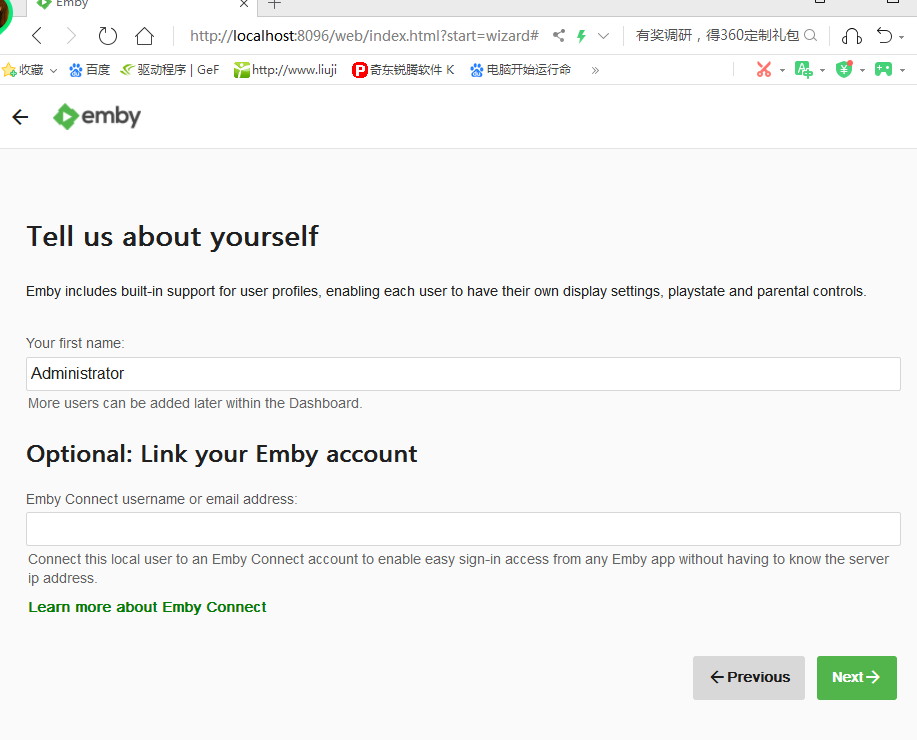The height and width of the screenshot is (740, 917).
Task: Click the green translate icon
Action: [804, 70]
